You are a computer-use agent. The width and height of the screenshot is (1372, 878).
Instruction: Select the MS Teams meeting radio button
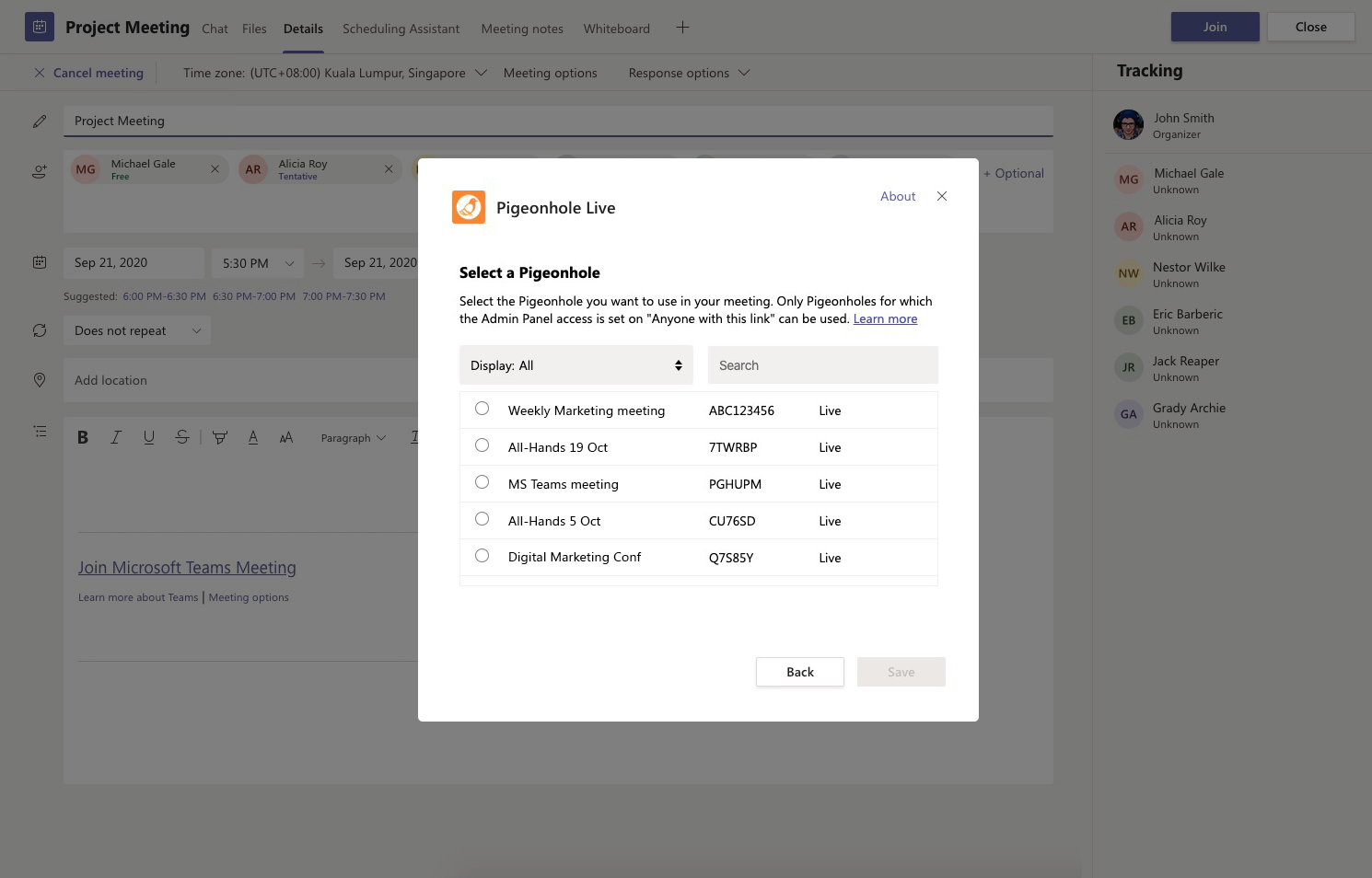(482, 482)
